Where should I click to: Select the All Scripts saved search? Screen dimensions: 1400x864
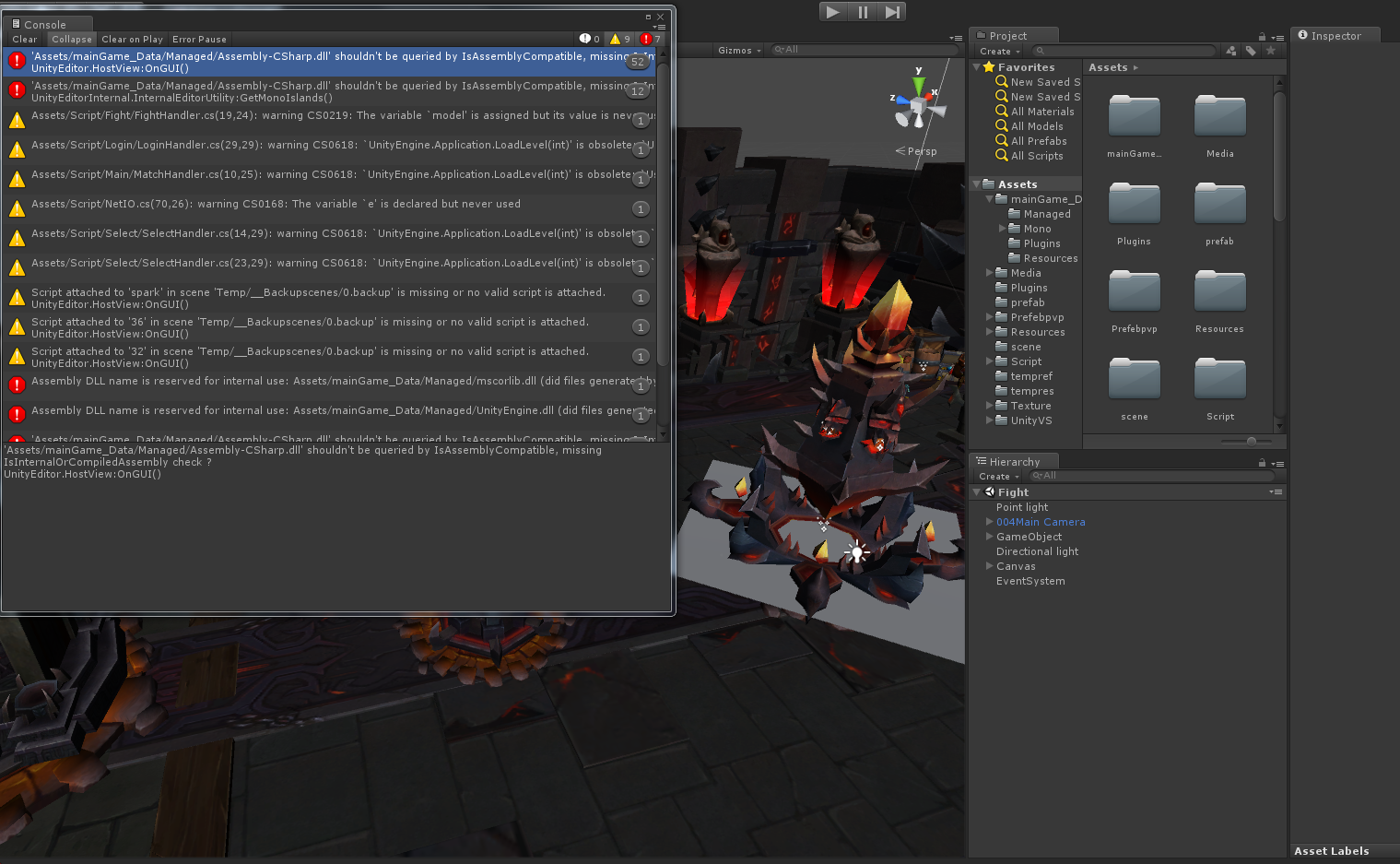1037,156
